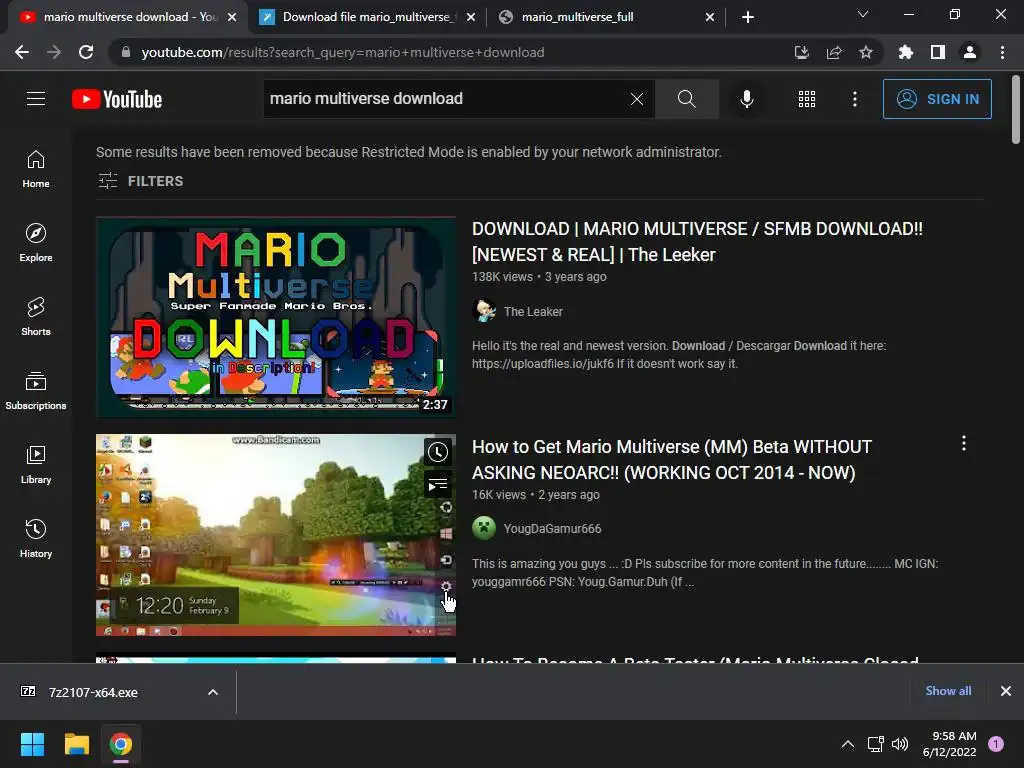Open History in the sidebar
This screenshot has width=1024, height=768.
(x=36, y=539)
